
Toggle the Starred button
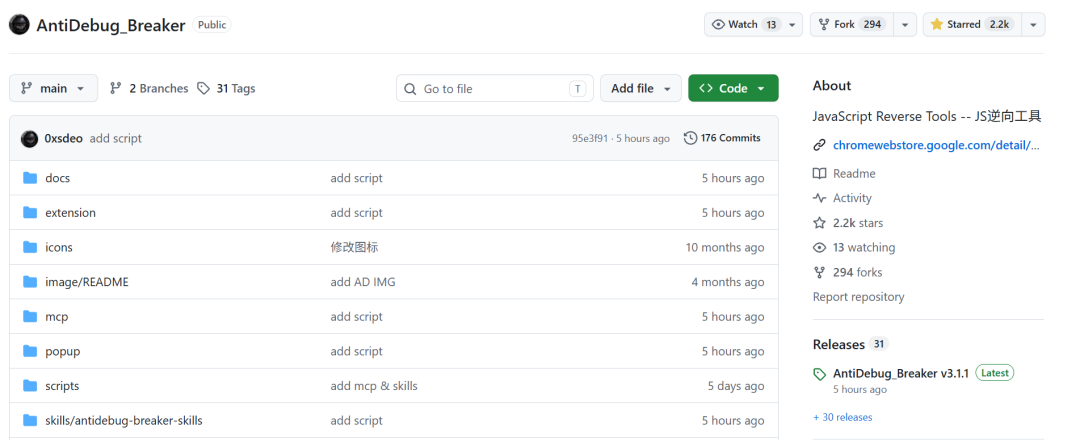(x=971, y=24)
